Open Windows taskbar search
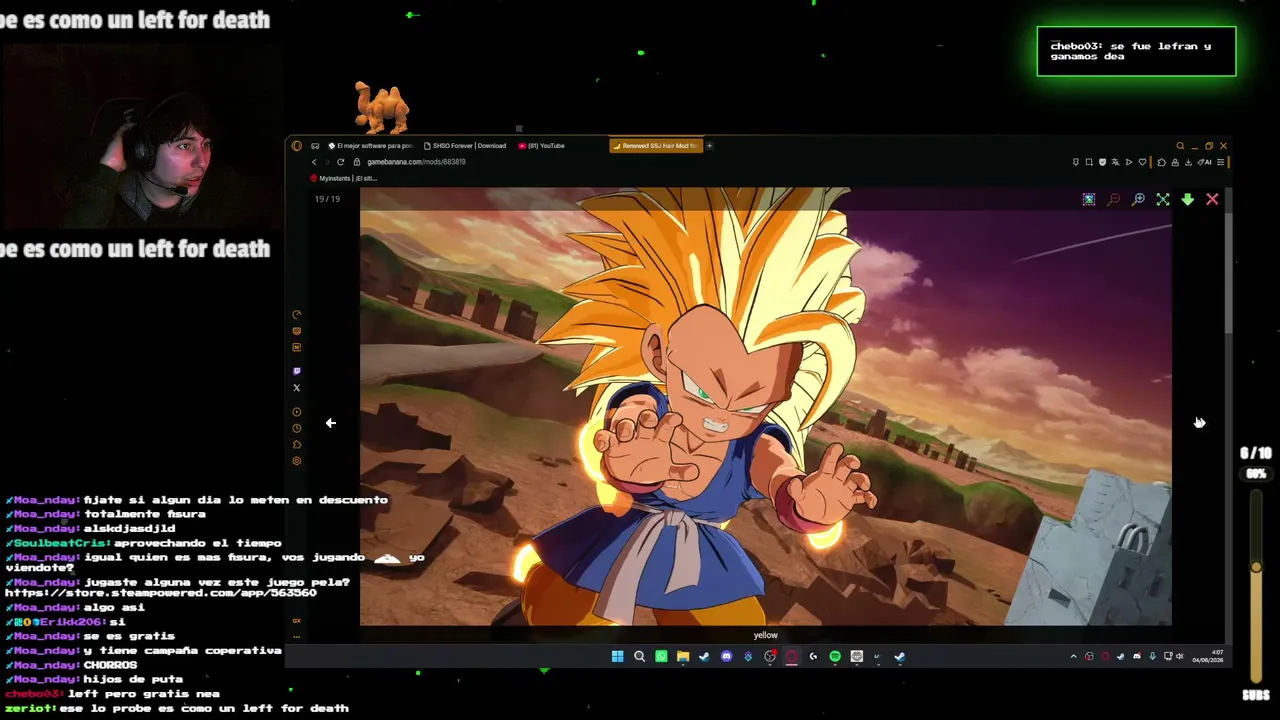This screenshot has height=720, width=1280. tap(639, 657)
